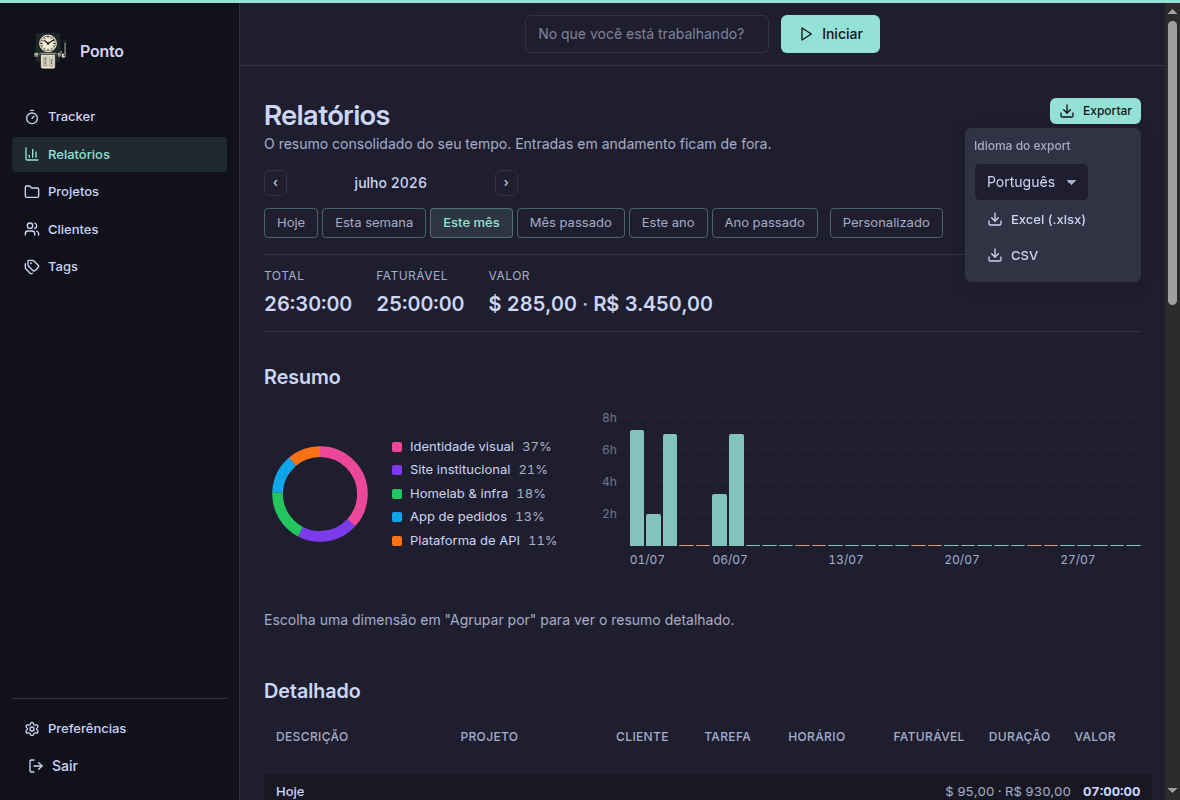Click the TAREFA column header
1180x800 pixels.
coord(727,737)
